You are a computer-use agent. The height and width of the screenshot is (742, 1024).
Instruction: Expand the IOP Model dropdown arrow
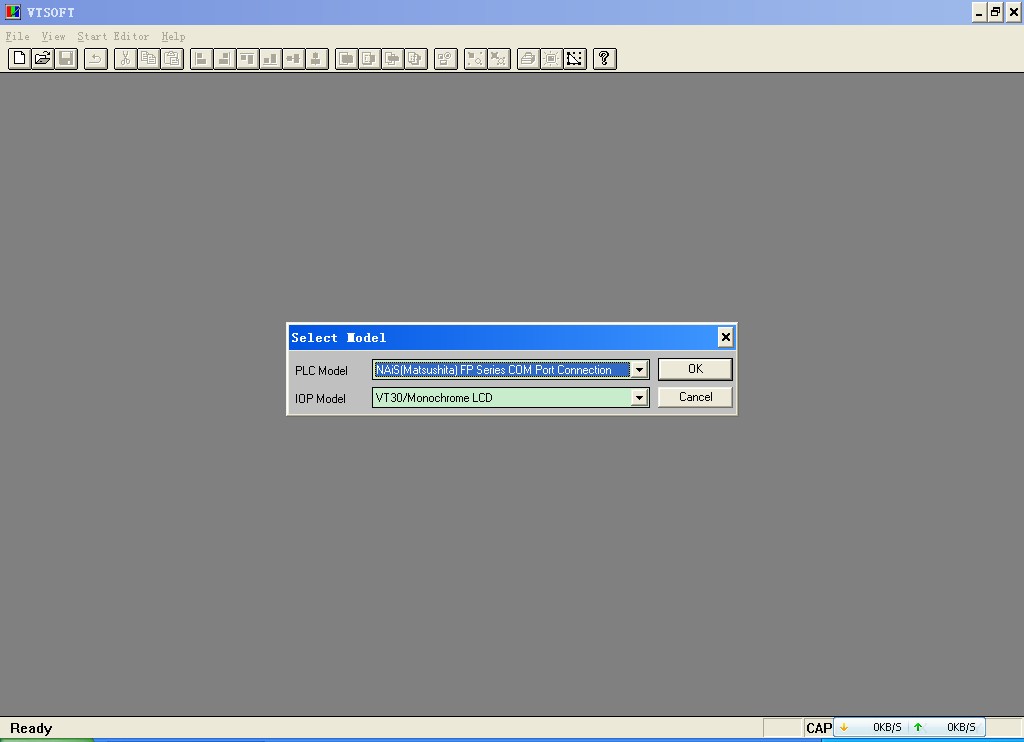(639, 398)
